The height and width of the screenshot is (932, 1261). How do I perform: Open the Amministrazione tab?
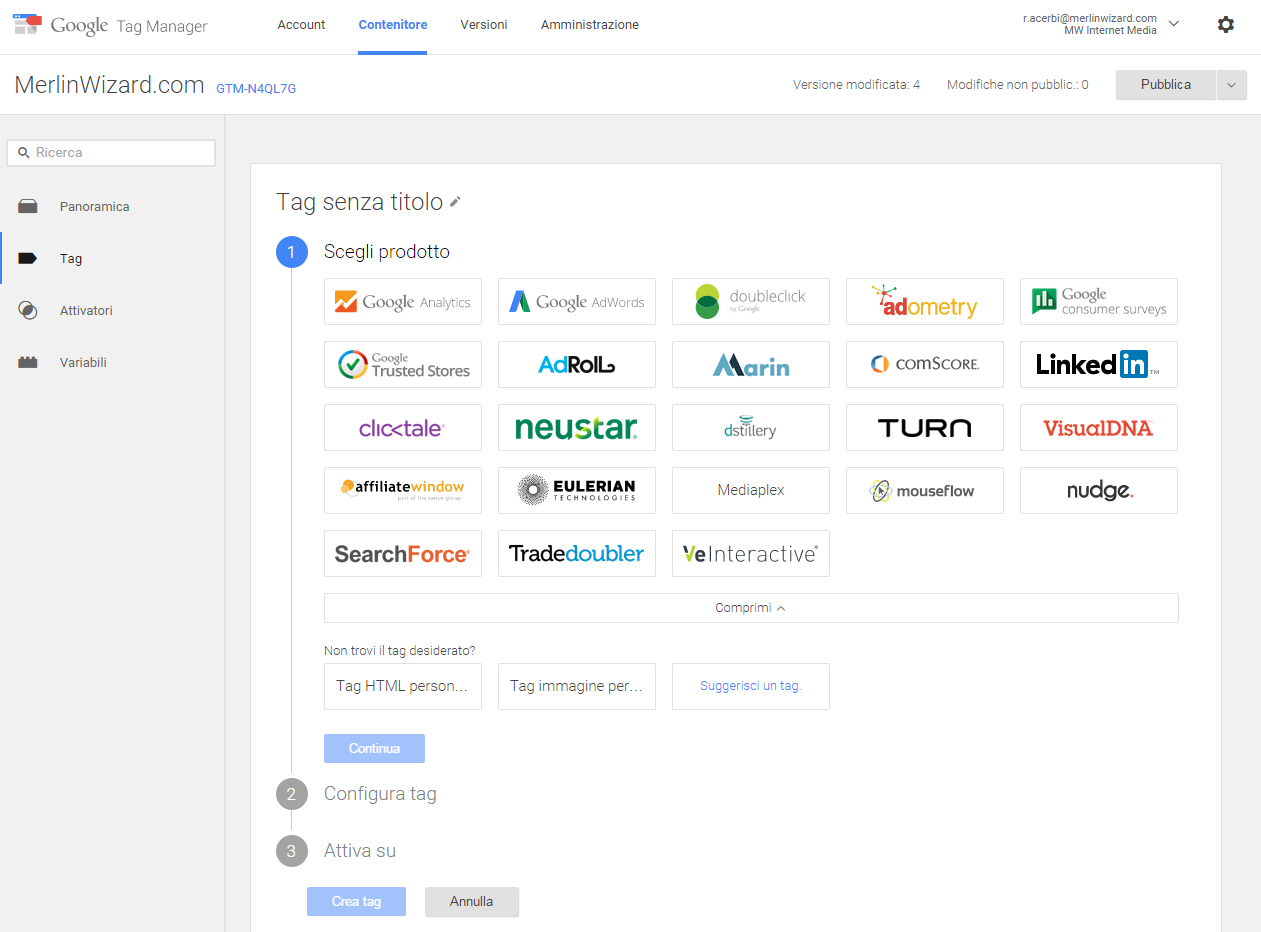[590, 25]
